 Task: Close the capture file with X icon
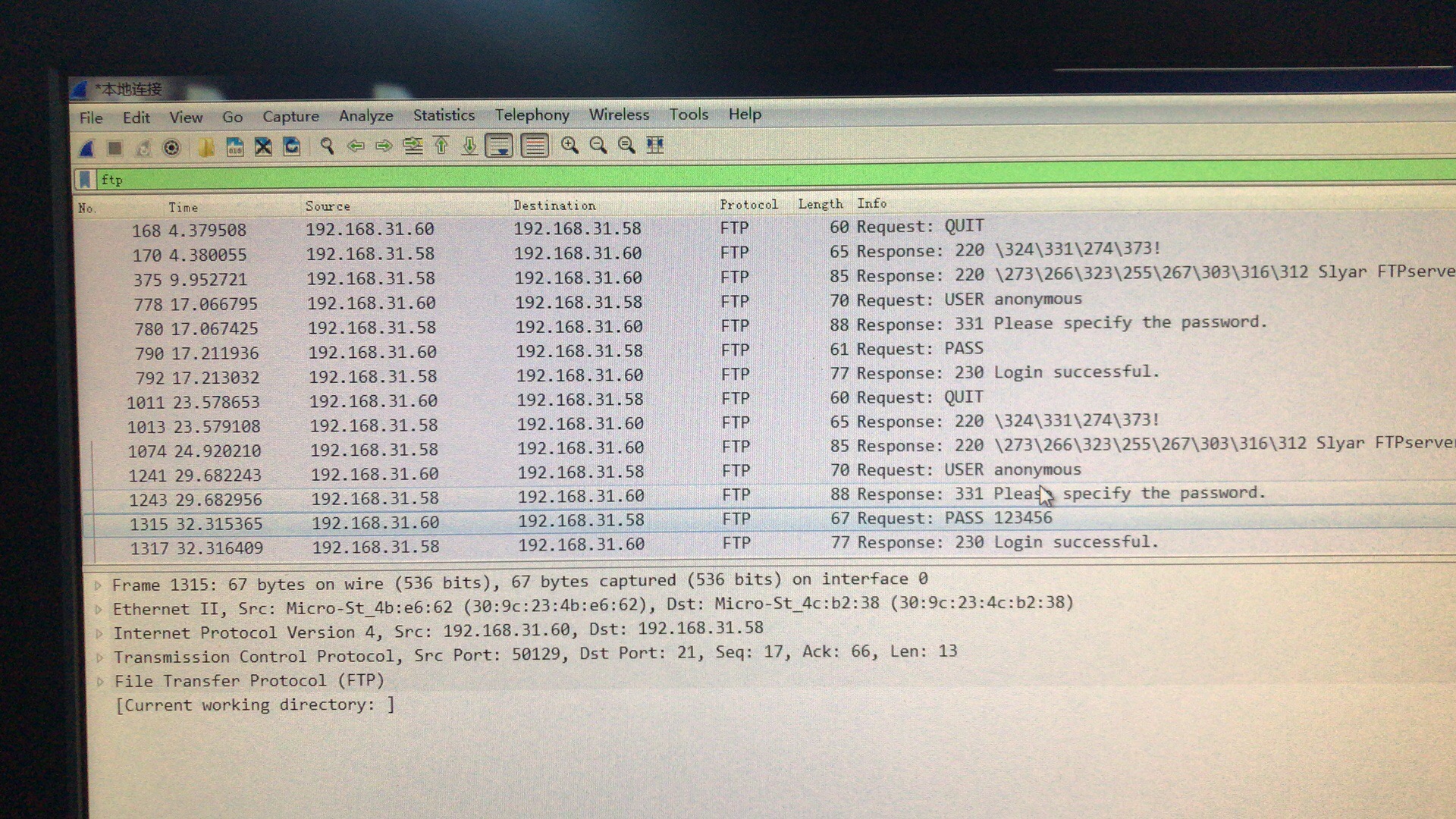click(x=263, y=146)
